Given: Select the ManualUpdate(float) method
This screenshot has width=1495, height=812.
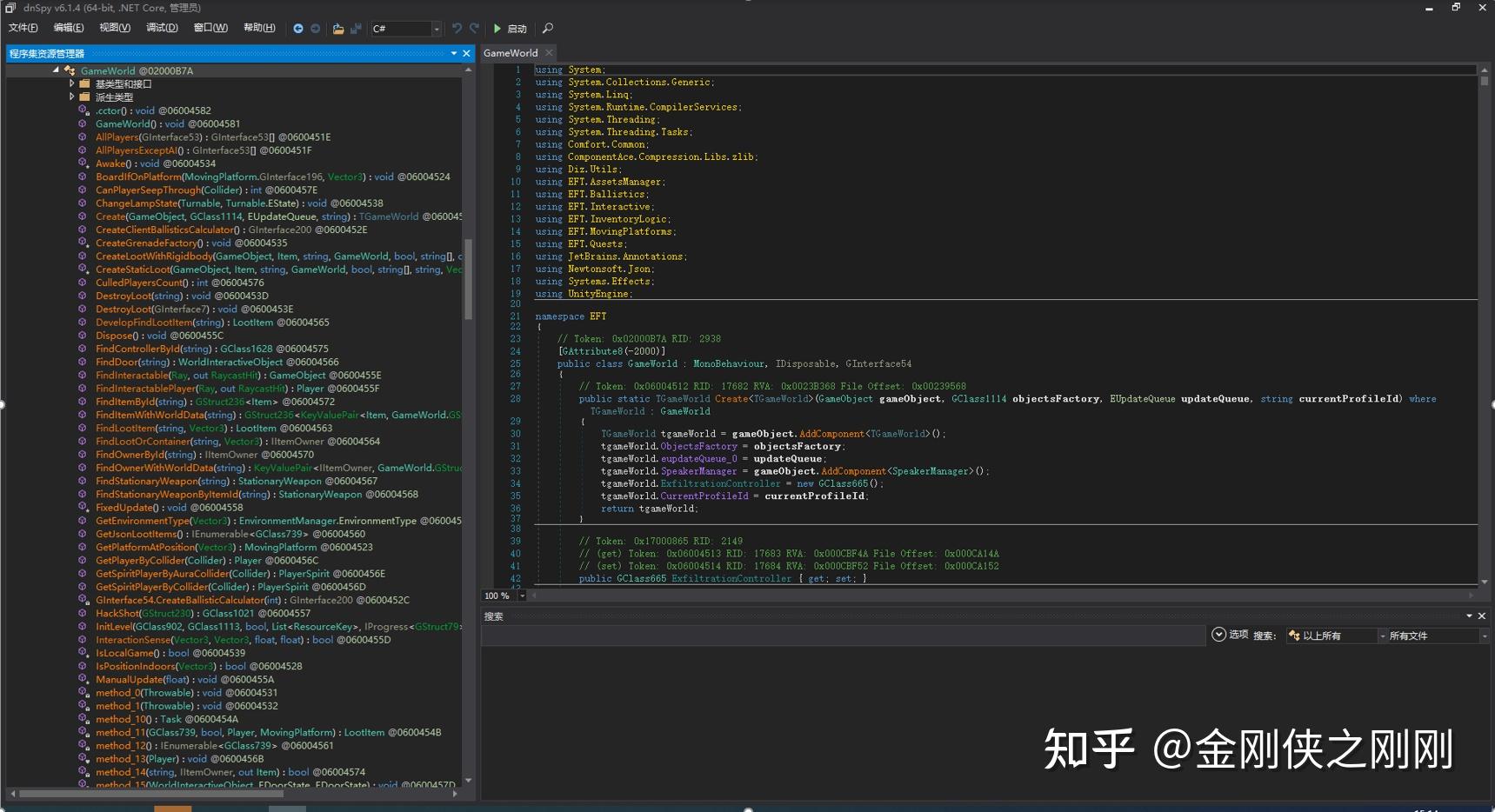Looking at the screenshot, I should 184,680.
